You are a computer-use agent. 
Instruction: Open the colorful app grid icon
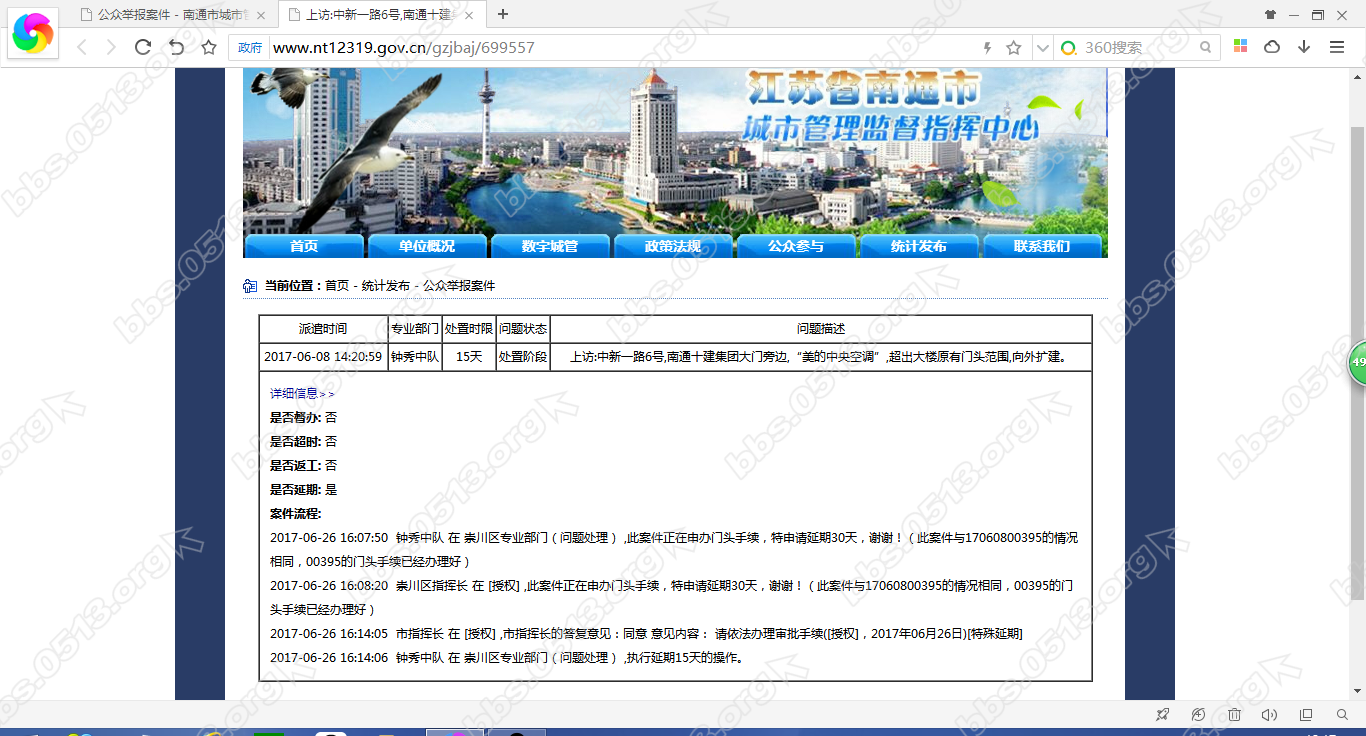pos(1239,46)
